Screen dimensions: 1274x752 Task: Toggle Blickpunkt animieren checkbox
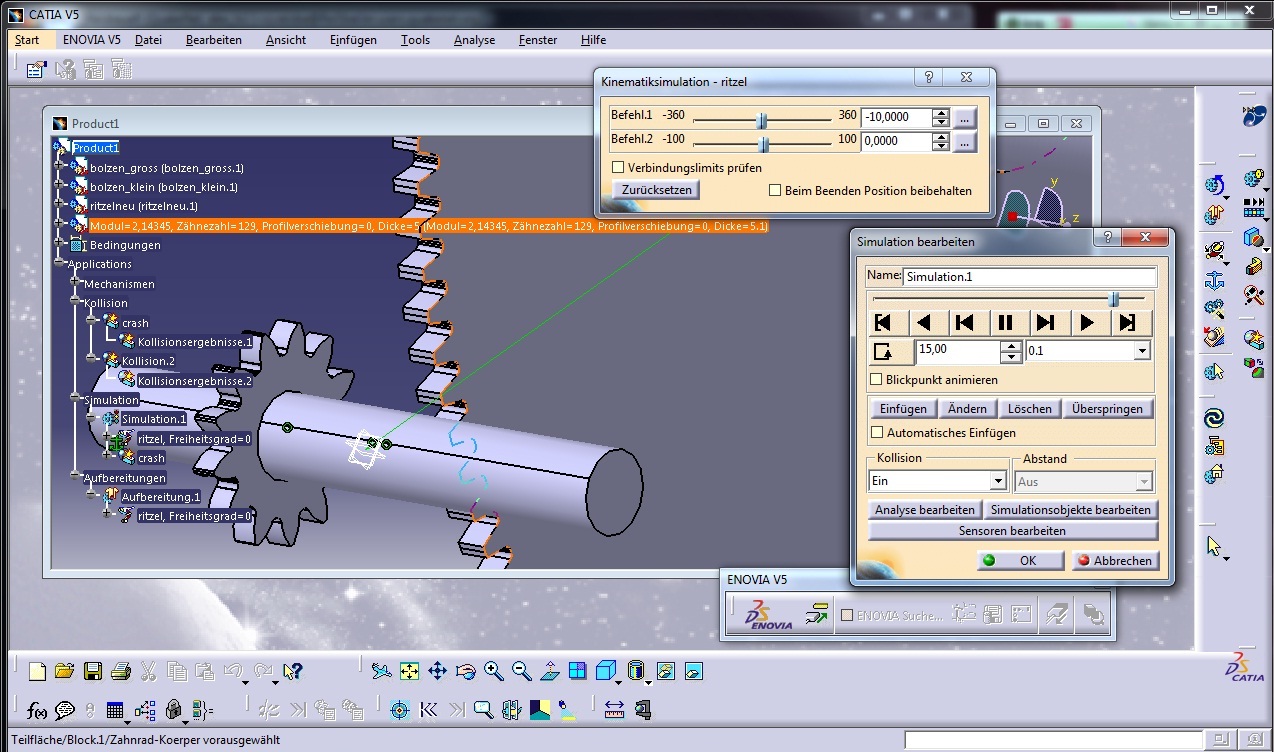876,380
